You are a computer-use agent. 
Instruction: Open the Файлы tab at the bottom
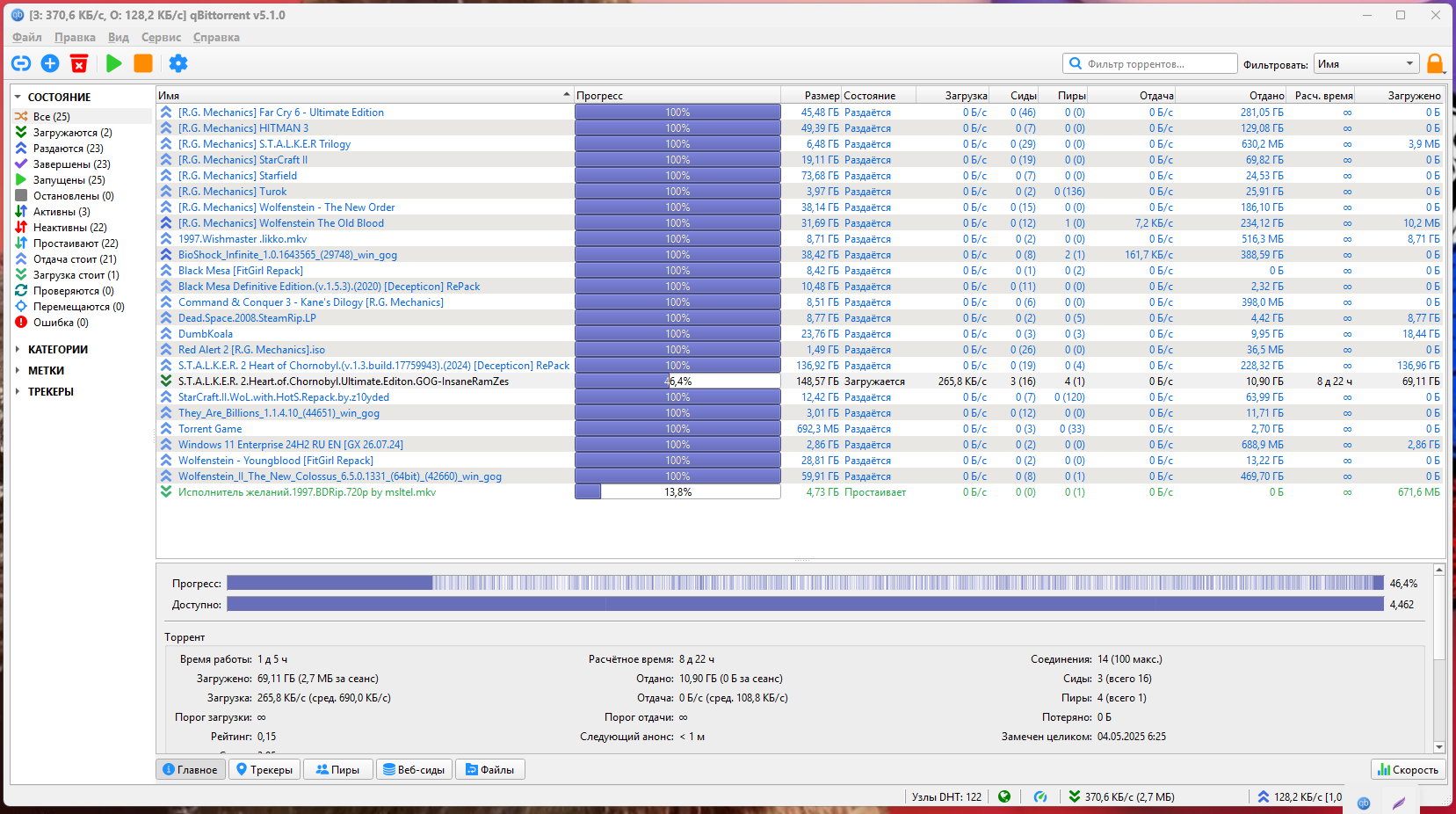coord(489,769)
